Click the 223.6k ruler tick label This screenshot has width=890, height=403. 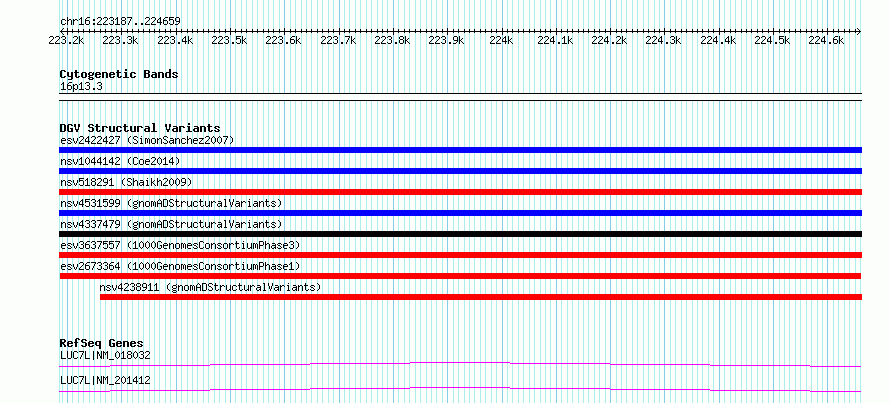pos(284,40)
